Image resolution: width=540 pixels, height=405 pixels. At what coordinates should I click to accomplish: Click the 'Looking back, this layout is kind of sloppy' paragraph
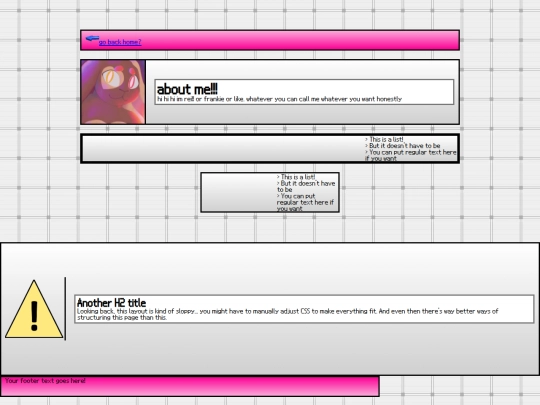288,314
